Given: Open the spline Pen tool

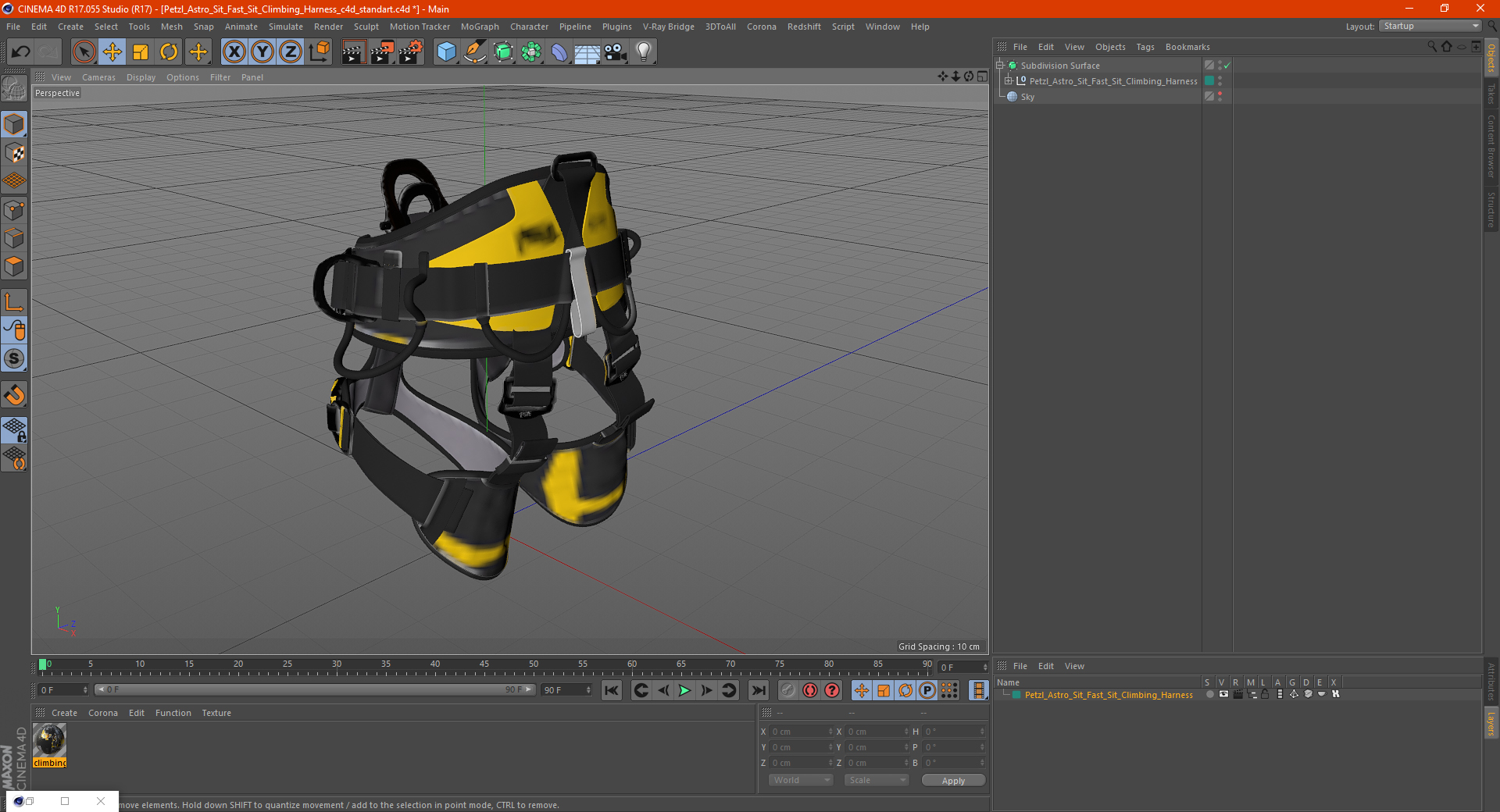Looking at the screenshot, I should 475,52.
